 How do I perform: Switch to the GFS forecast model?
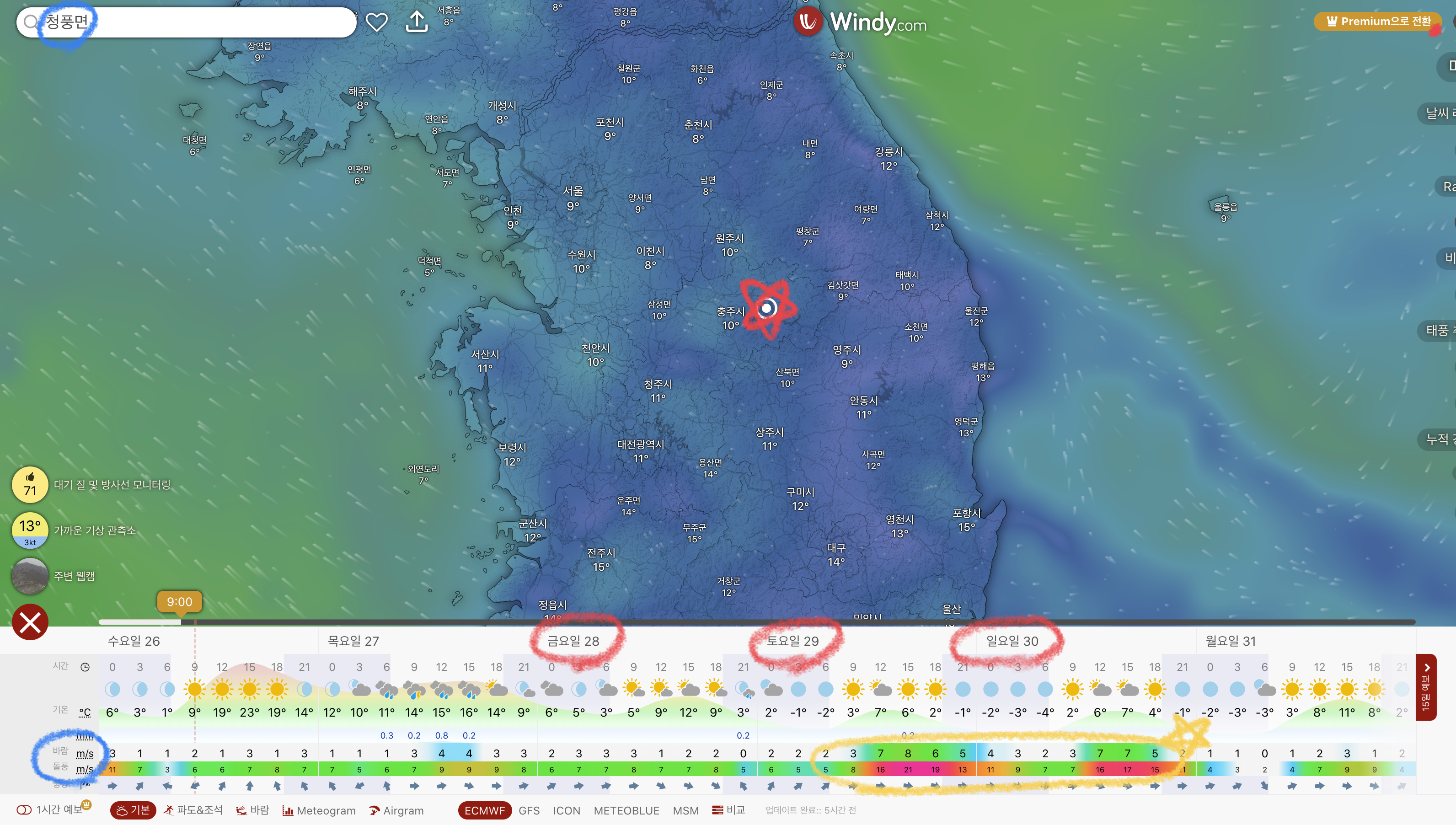coord(529,810)
